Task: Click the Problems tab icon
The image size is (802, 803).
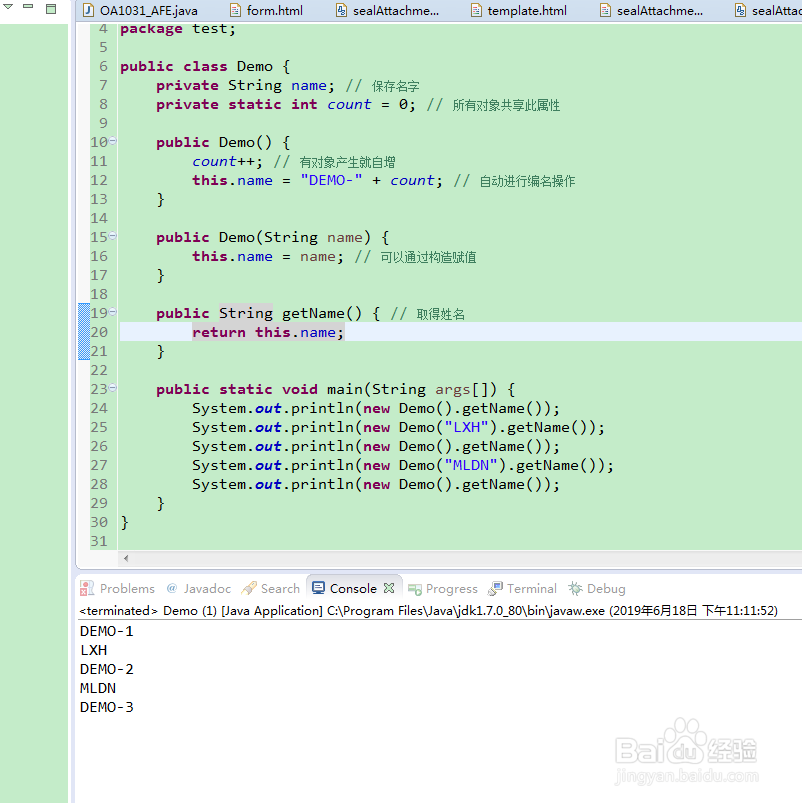Action: tap(87, 588)
